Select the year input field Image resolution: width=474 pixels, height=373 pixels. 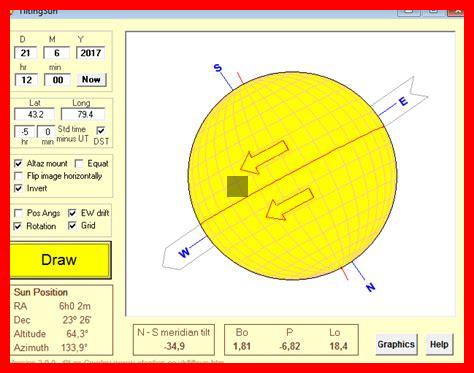(90, 53)
